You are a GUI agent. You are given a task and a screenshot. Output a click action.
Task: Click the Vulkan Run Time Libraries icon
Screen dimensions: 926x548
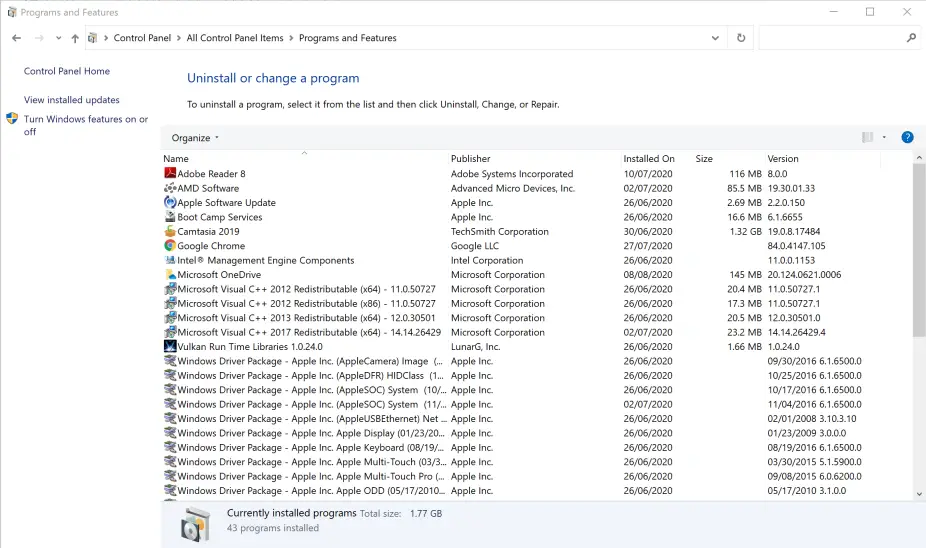pyautogui.click(x=170, y=346)
